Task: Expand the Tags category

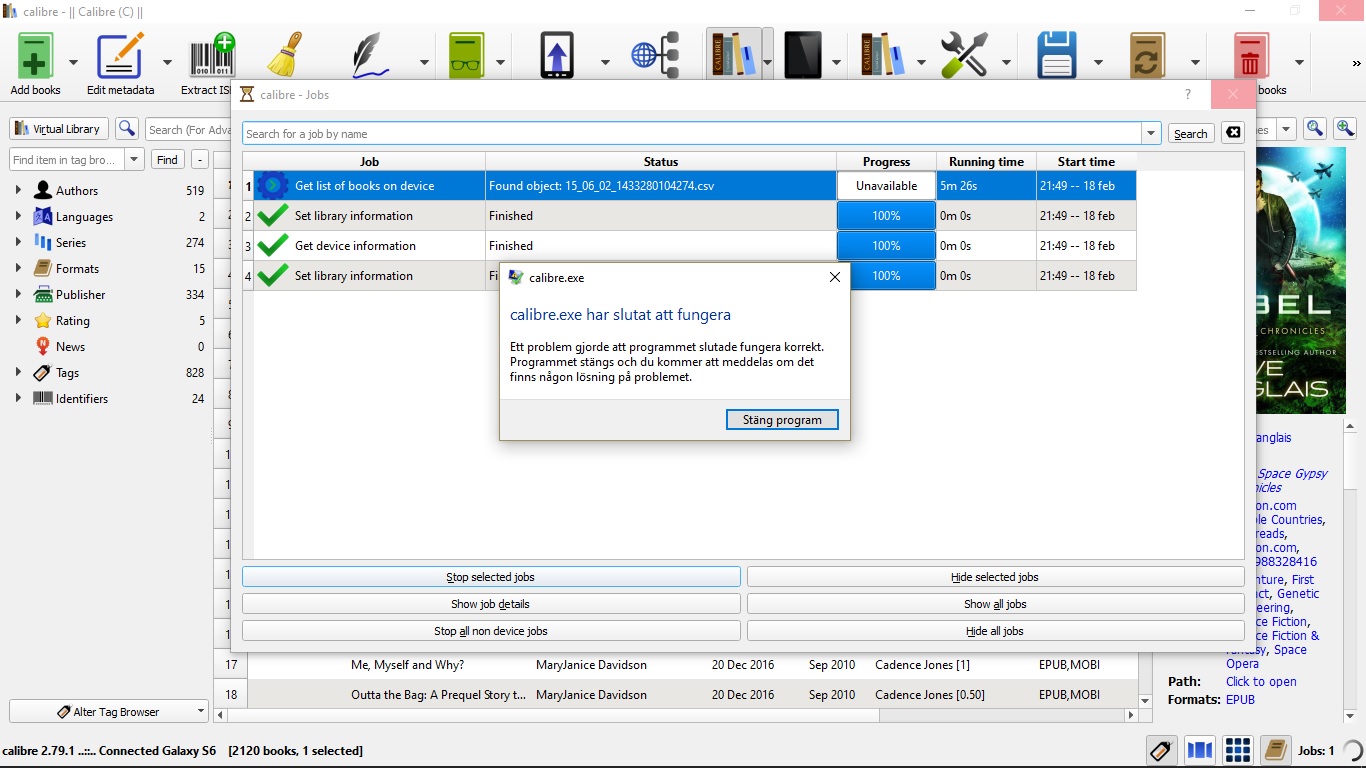Action: [x=18, y=372]
